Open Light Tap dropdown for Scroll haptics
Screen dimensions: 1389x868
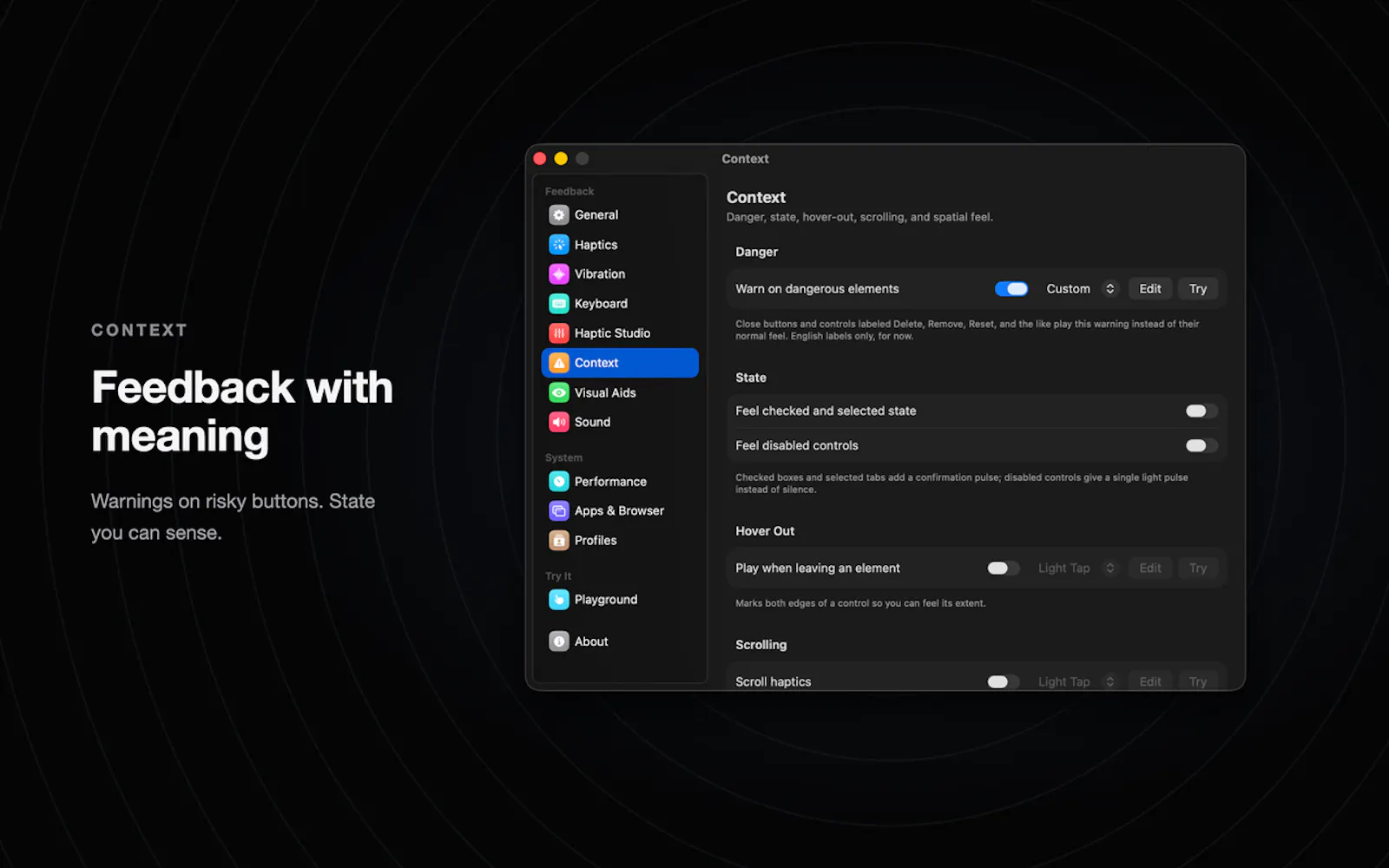tap(1076, 681)
